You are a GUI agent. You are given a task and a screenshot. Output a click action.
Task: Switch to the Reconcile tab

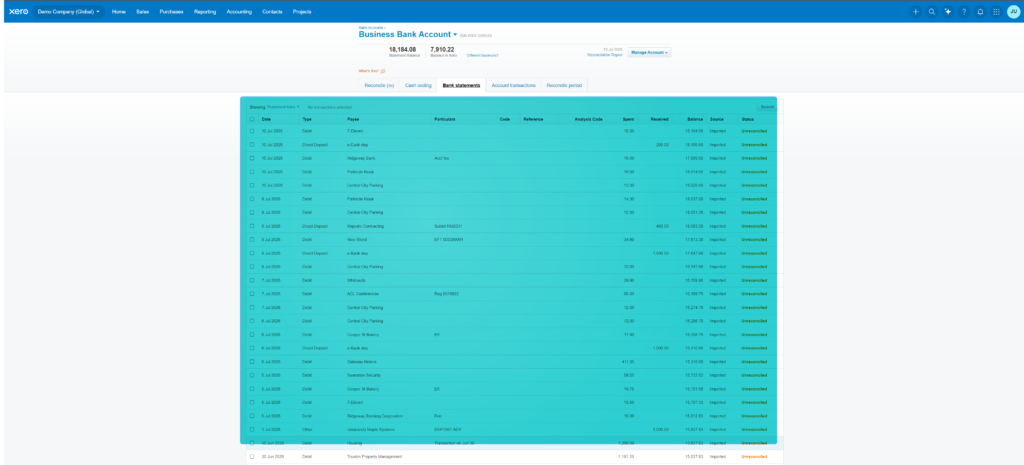pyautogui.click(x=379, y=85)
